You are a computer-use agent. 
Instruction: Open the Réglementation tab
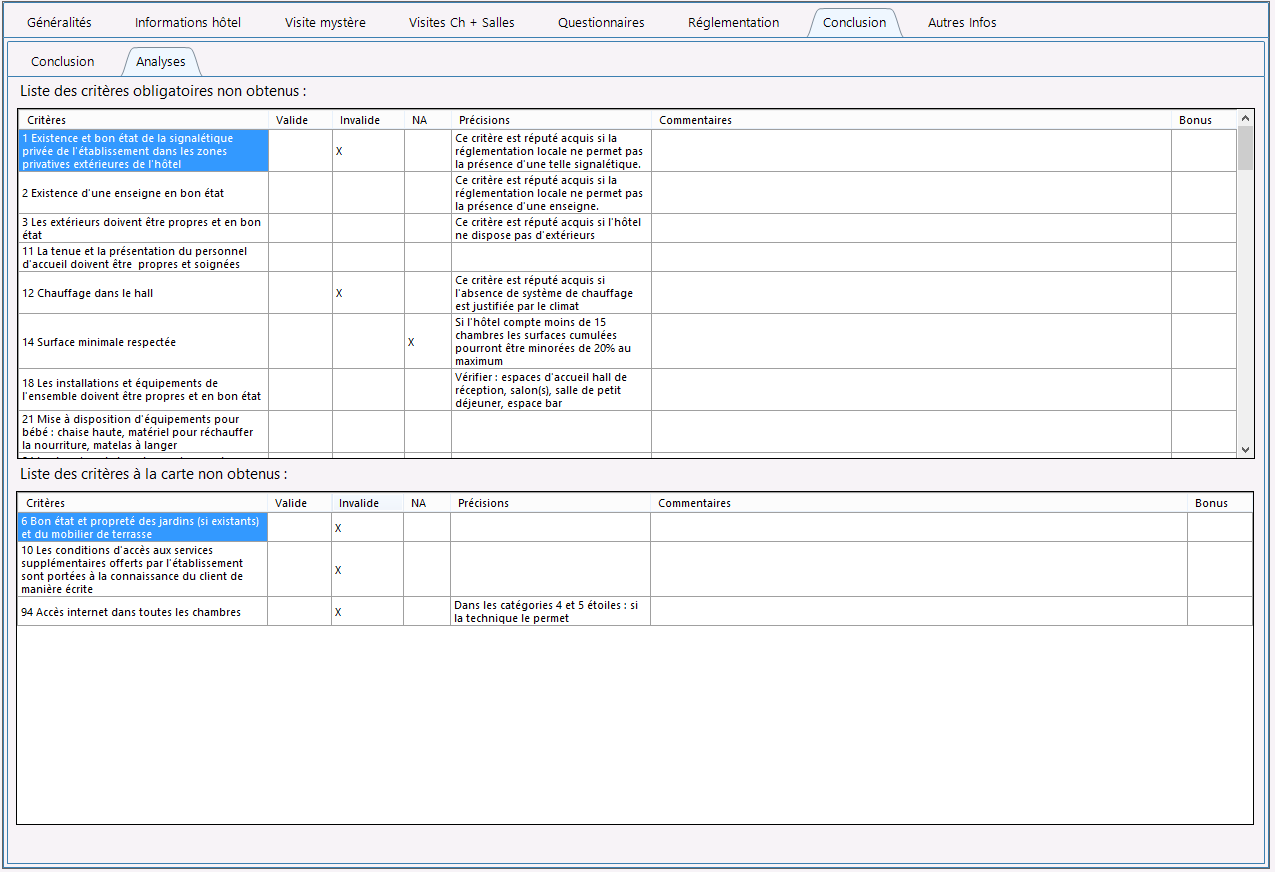click(733, 22)
